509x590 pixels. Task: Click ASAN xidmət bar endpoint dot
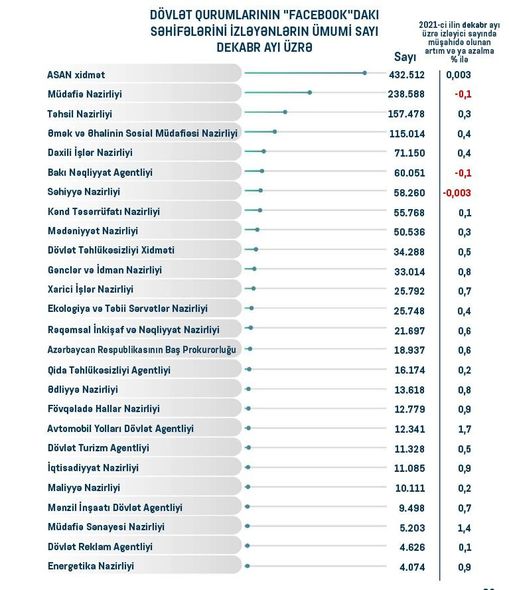pyautogui.click(x=365, y=73)
